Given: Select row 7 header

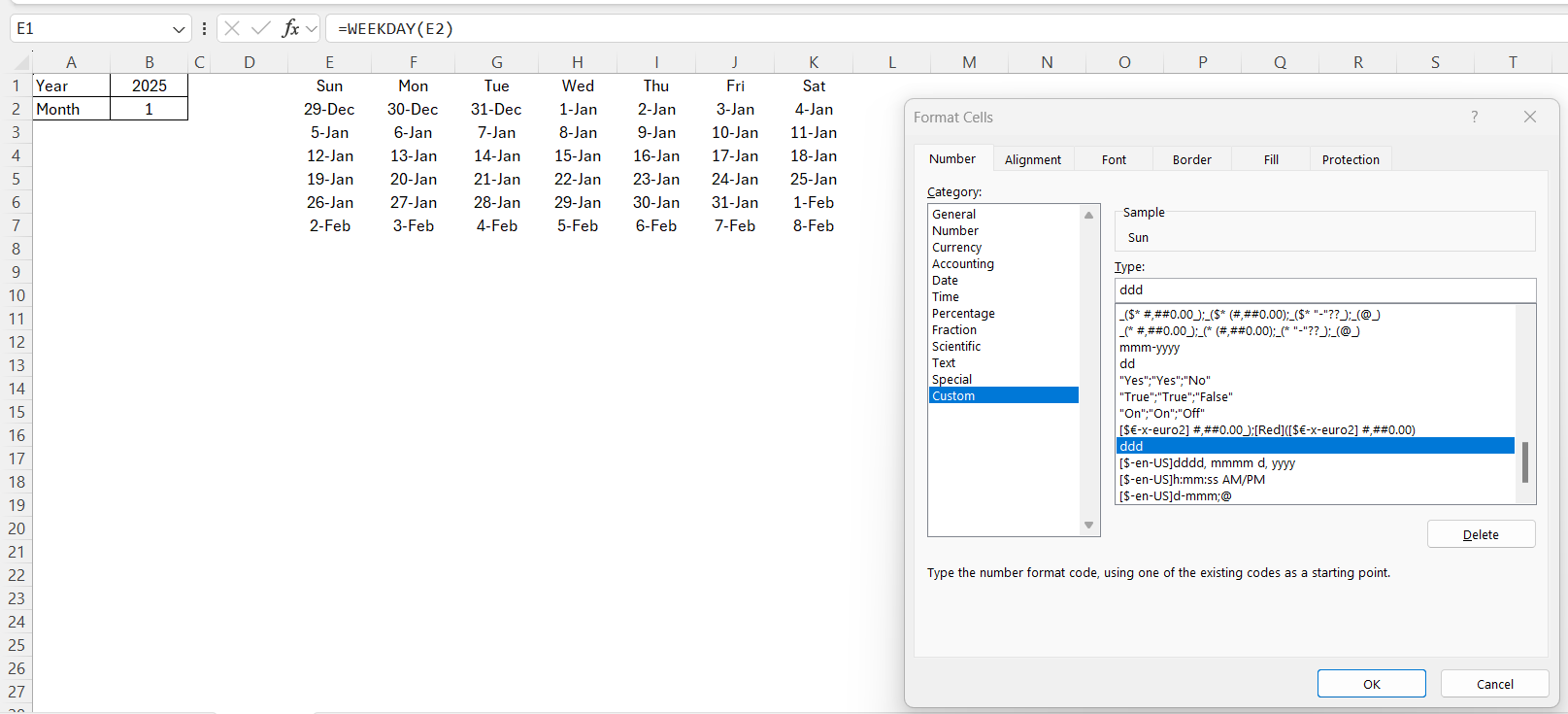Looking at the screenshot, I should (x=17, y=225).
